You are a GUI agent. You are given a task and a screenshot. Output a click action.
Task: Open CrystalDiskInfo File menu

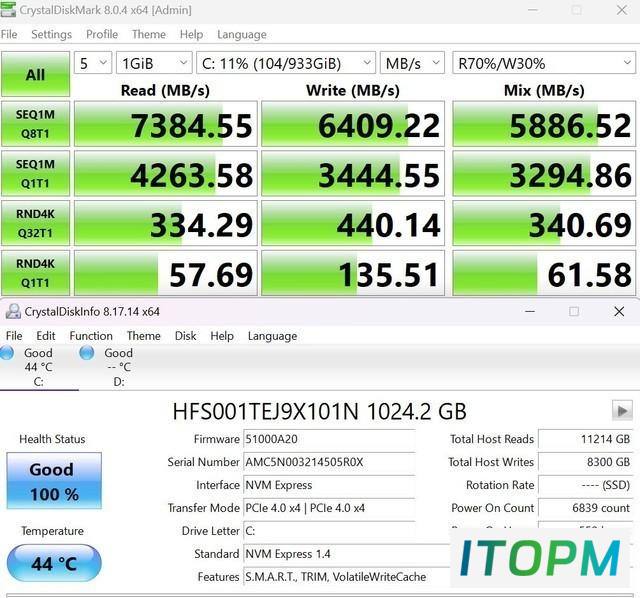pyautogui.click(x=14, y=336)
